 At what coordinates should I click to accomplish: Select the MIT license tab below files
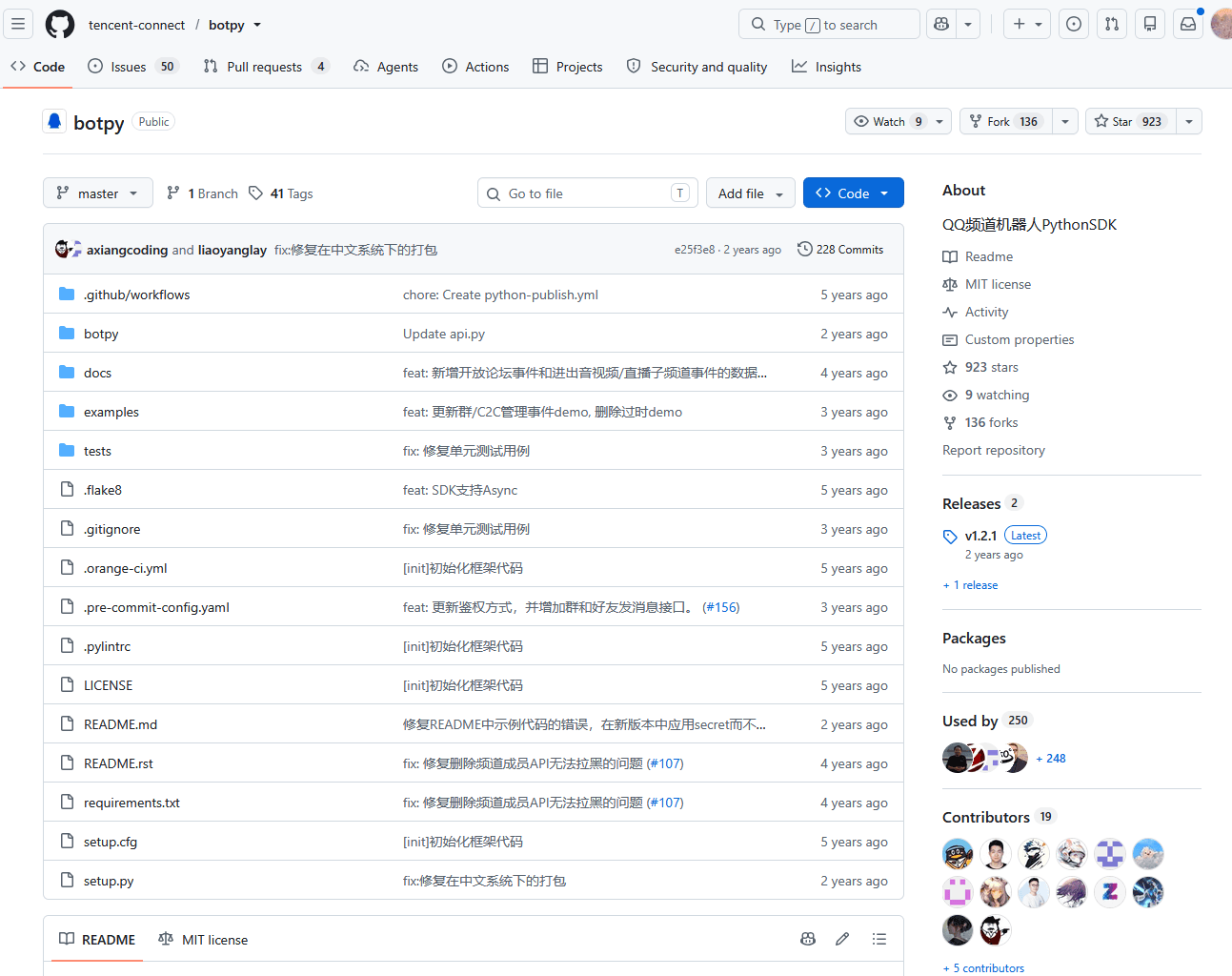pyautogui.click(x=203, y=939)
